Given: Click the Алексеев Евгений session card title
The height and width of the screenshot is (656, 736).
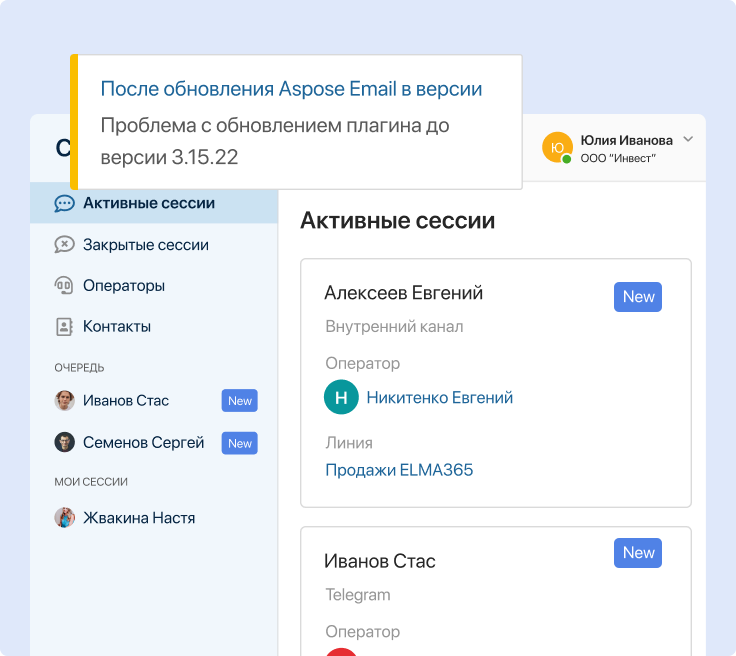Looking at the screenshot, I should pyautogui.click(x=404, y=293).
